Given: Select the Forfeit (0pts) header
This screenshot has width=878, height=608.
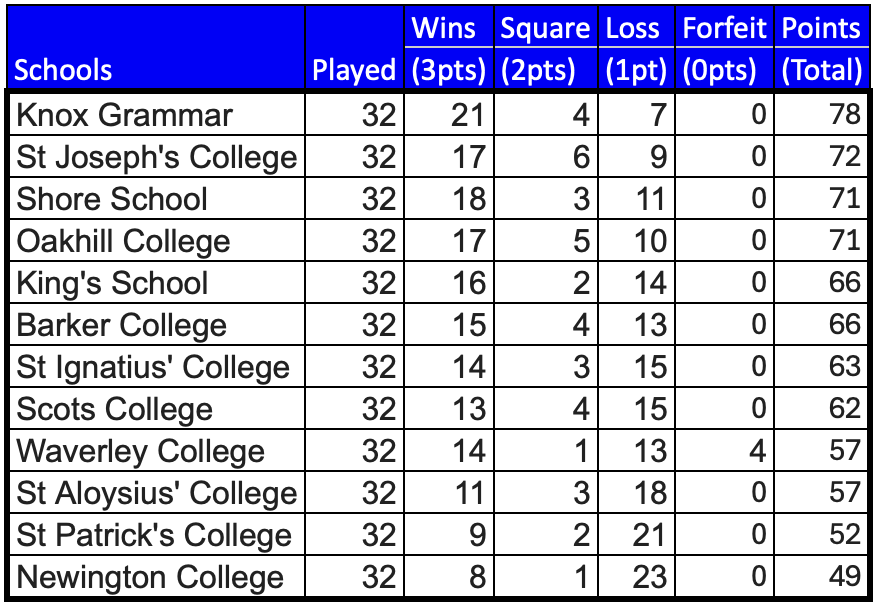Looking at the screenshot, I should pyautogui.click(x=724, y=48).
